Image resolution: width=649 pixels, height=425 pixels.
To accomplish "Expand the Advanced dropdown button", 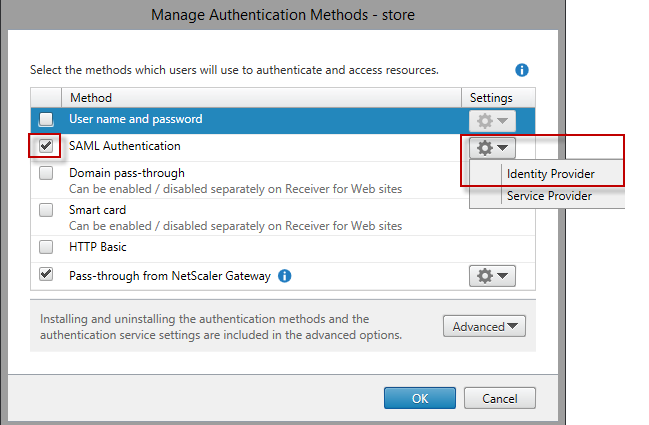I will 484,326.
